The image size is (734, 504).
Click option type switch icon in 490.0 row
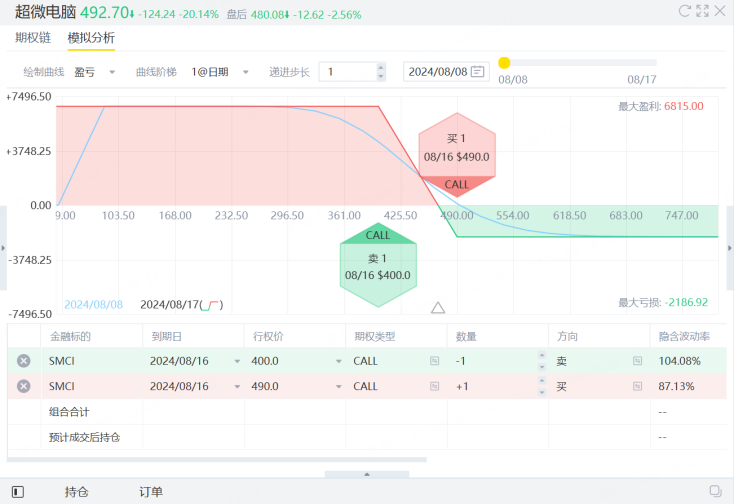point(434,386)
